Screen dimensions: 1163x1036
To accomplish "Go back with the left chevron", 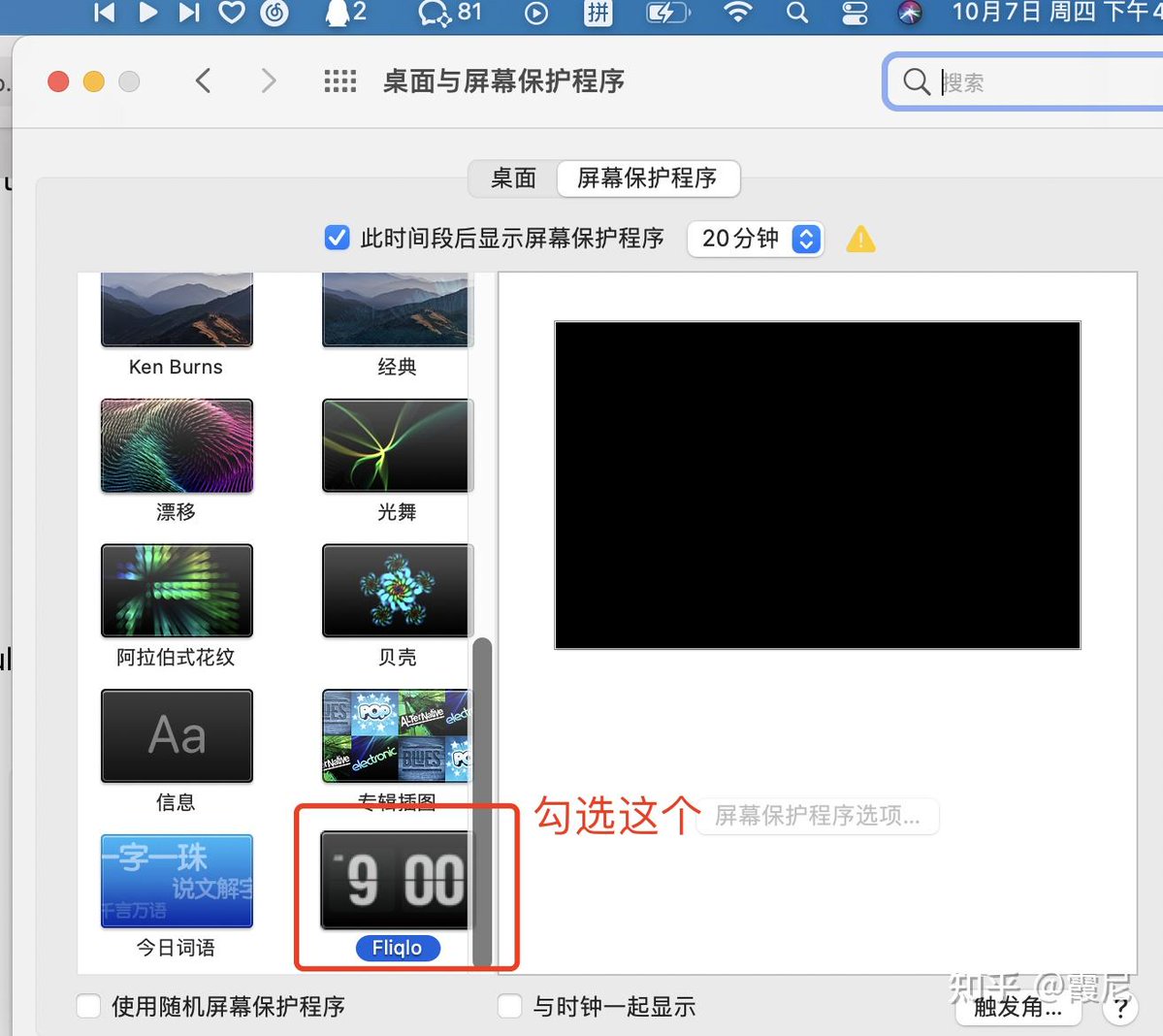I will pos(204,81).
